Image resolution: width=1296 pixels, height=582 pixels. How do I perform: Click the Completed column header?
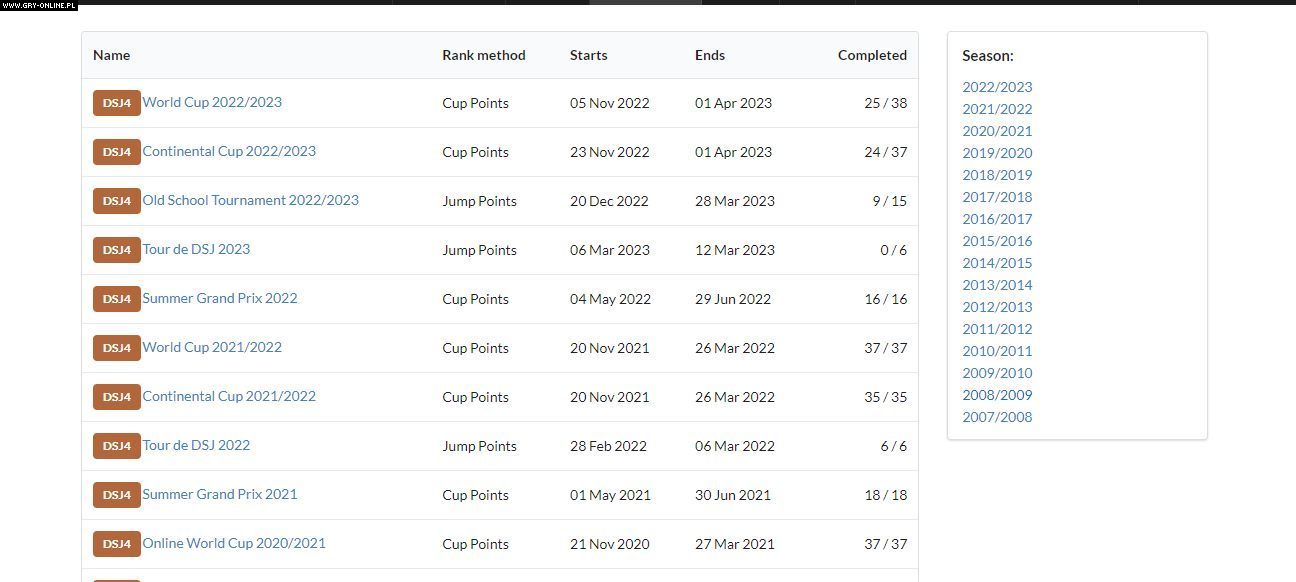click(872, 55)
